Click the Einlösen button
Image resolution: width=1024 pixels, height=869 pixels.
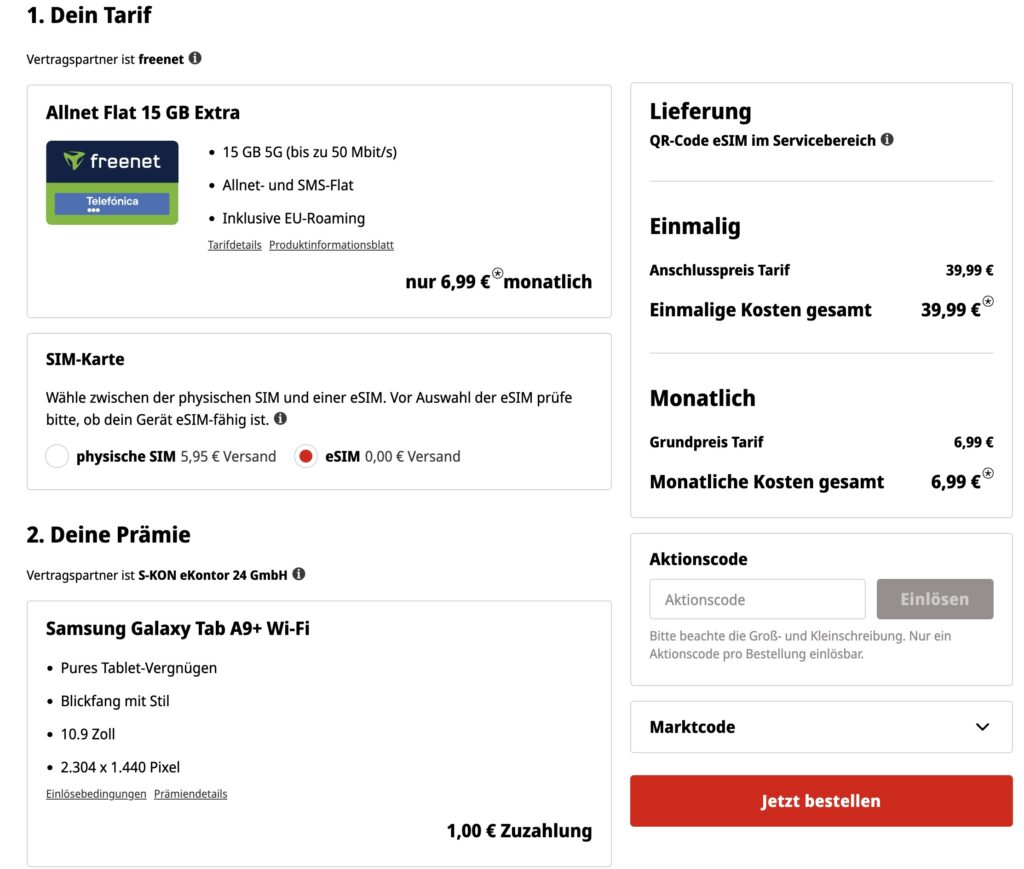point(935,599)
